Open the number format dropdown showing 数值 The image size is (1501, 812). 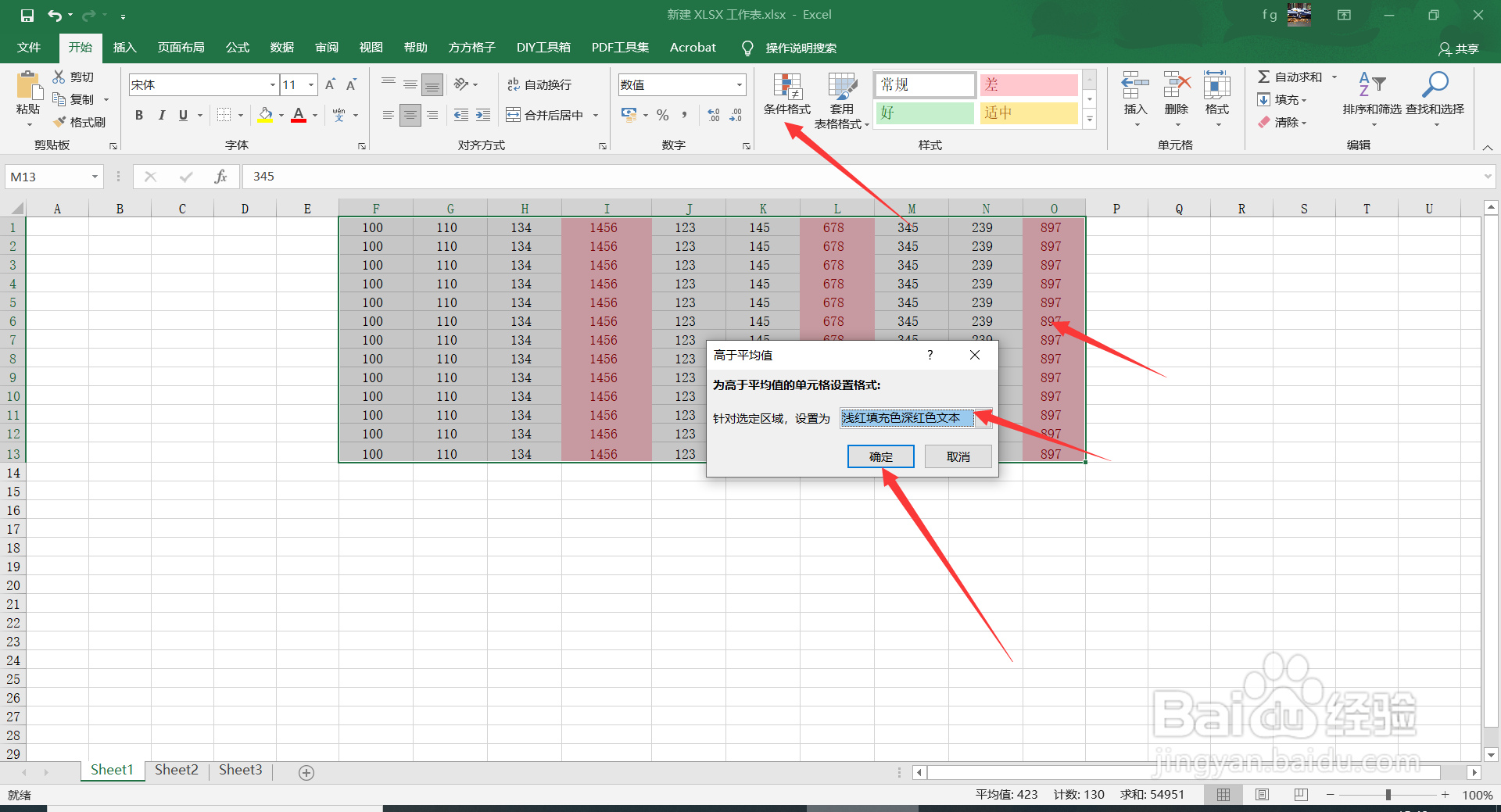coord(737,84)
